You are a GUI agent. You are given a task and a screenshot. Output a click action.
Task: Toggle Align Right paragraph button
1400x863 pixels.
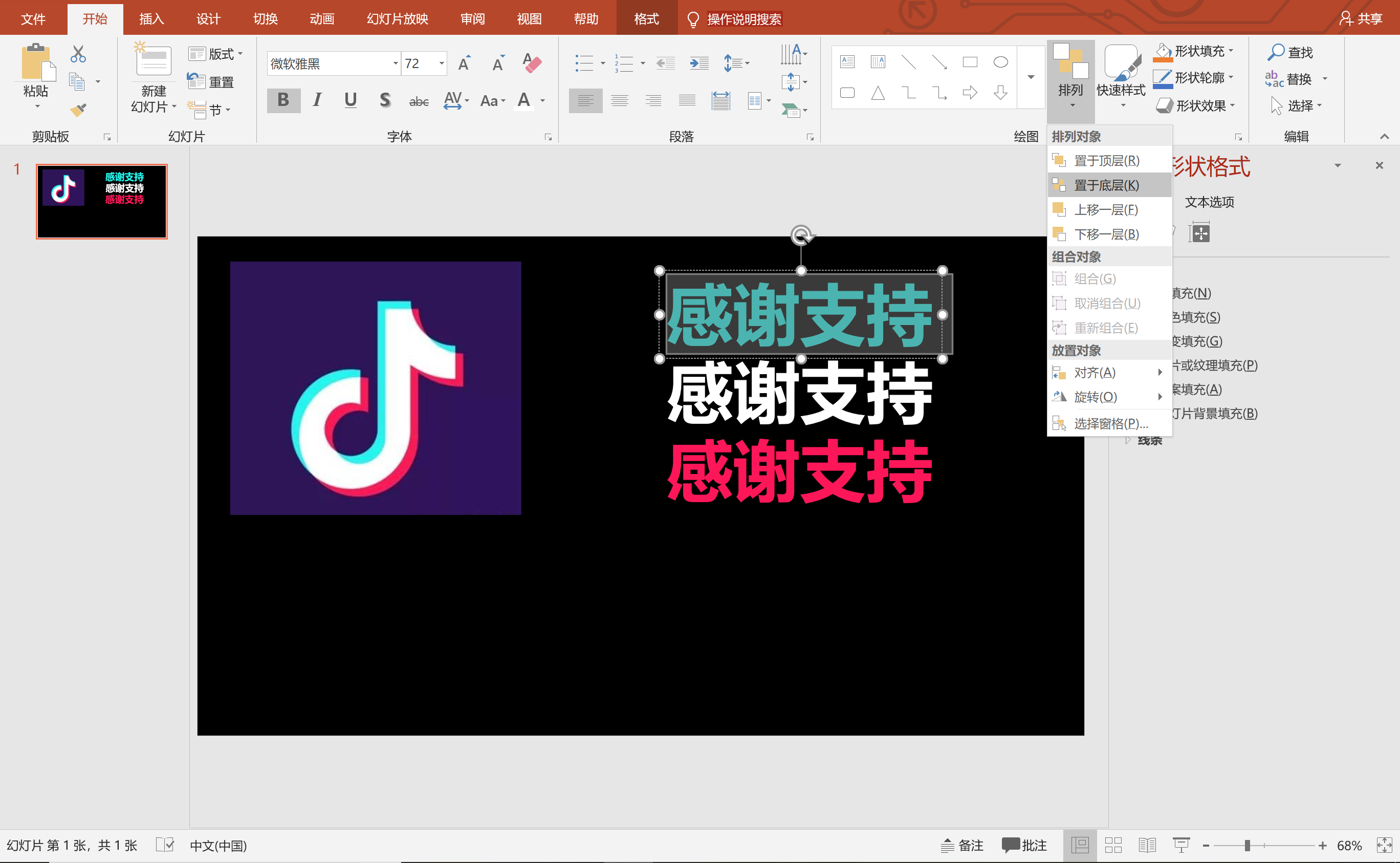(x=653, y=101)
